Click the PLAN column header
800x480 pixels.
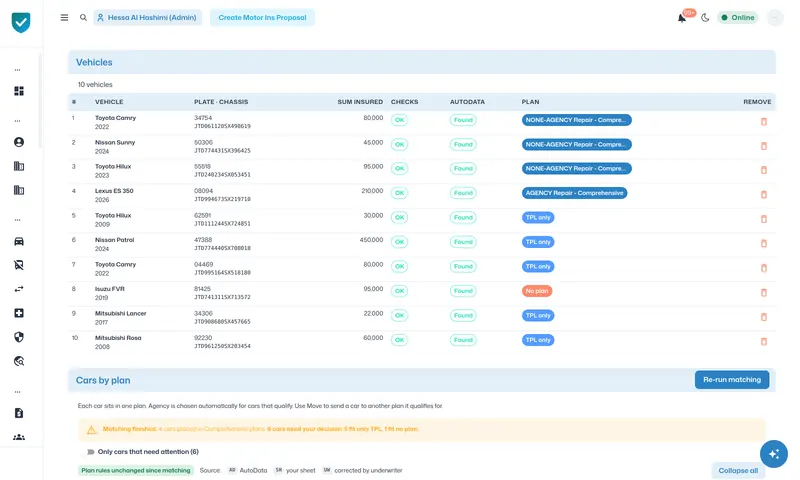tap(530, 102)
